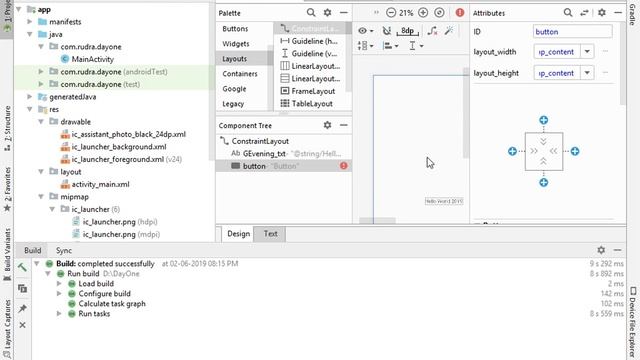Minimize the Palette panel

(344, 13)
